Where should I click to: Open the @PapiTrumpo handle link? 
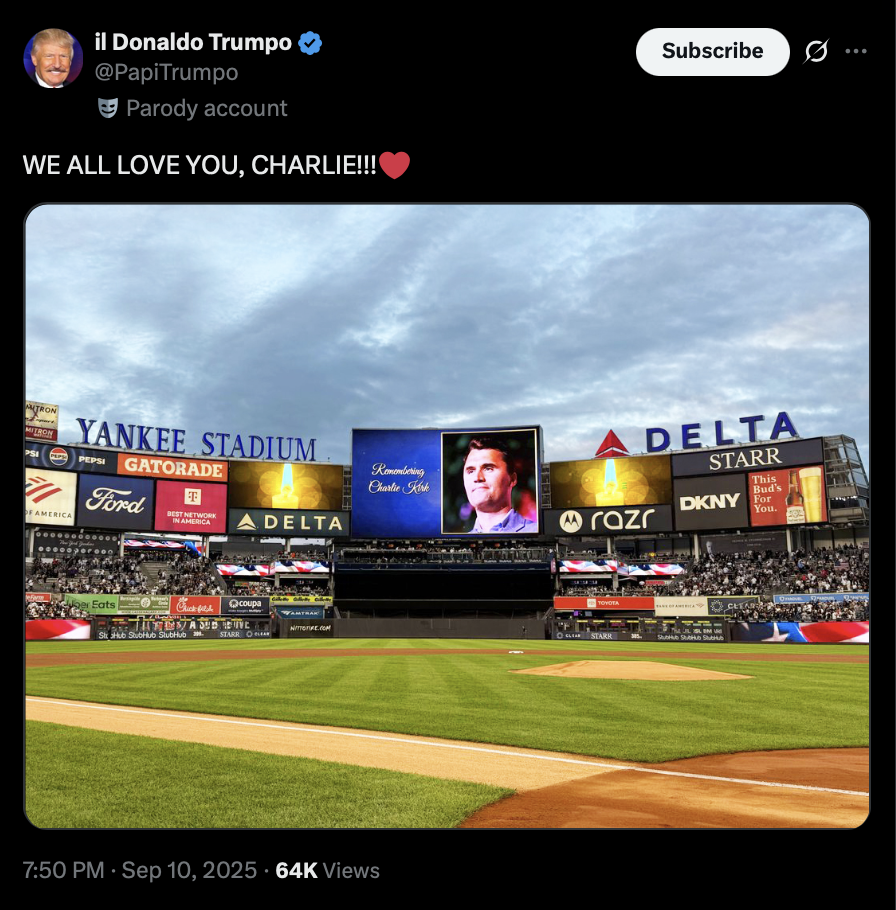click(x=166, y=73)
